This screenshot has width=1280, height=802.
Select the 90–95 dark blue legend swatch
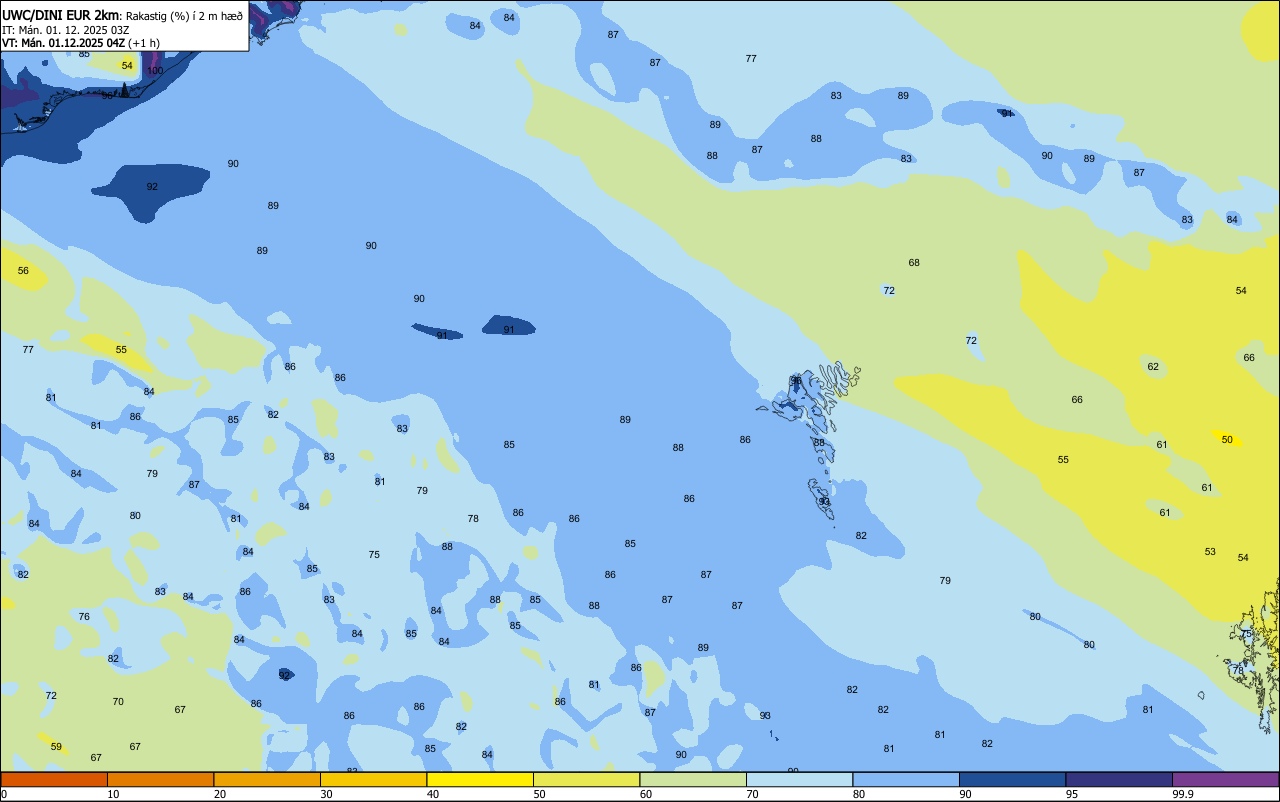tap(1012, 779)
